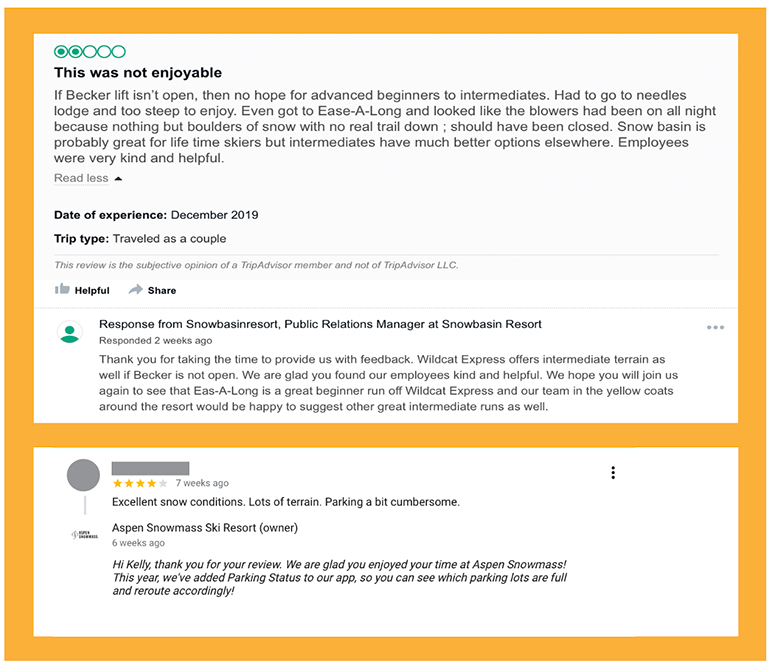The width and height of the screenshot is (770, 668).
Task: Click the '7 weeks ago' timestamp
Action: tap(202, 483)
